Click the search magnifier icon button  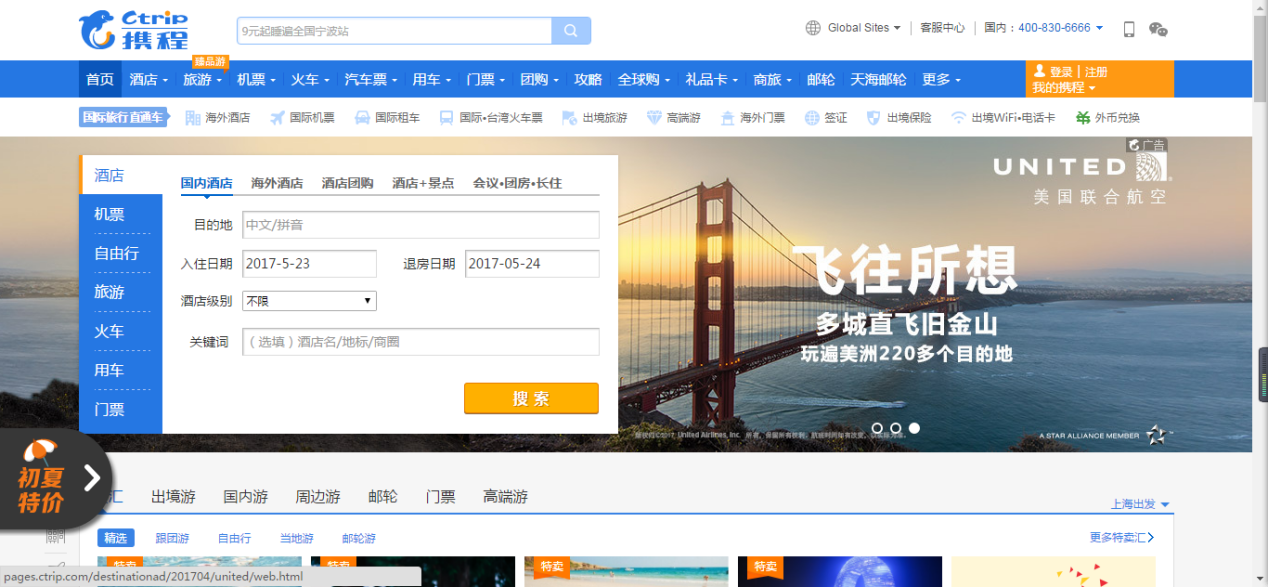pyautogui.click(x=571, y=31)
